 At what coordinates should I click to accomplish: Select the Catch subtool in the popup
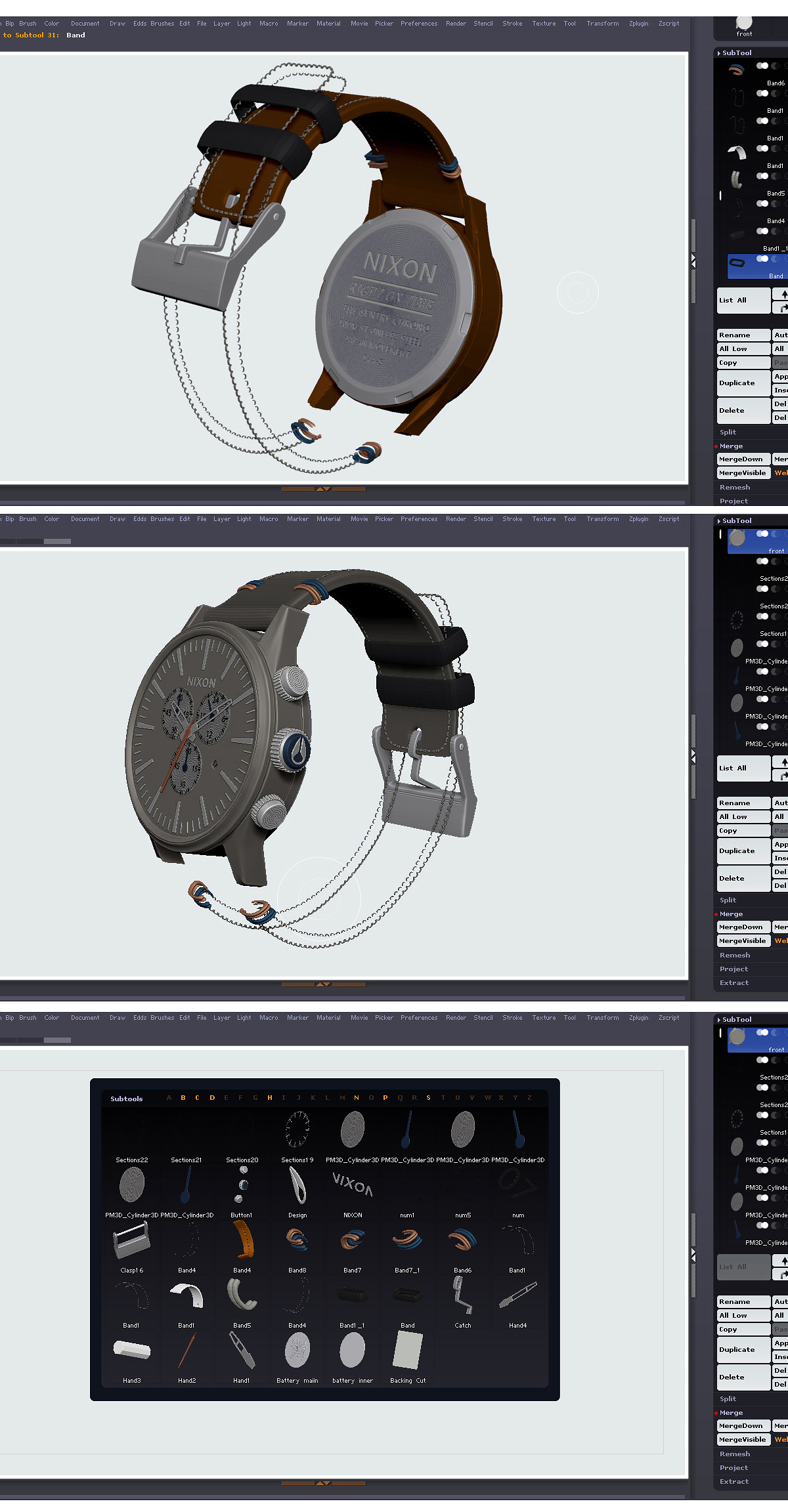463,1301
